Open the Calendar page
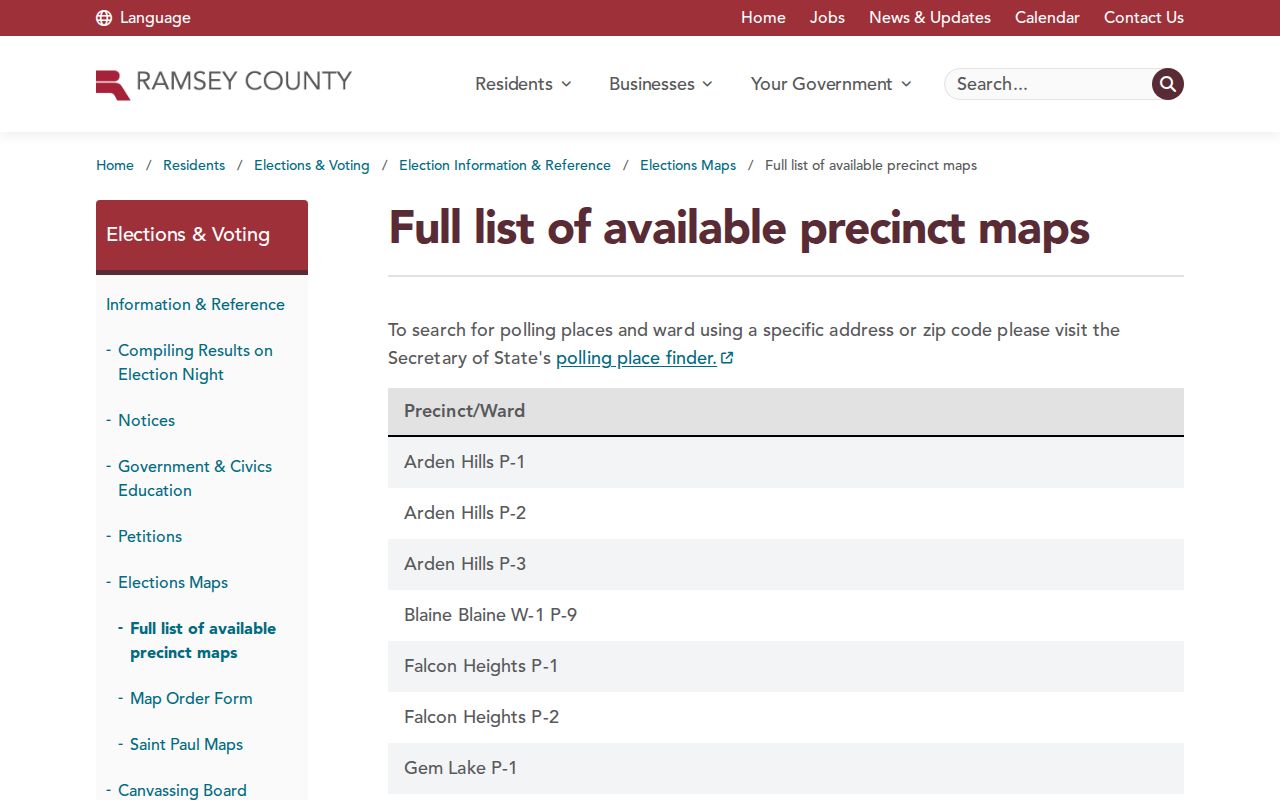1280x800 pixels. [x=1047, y=18]
